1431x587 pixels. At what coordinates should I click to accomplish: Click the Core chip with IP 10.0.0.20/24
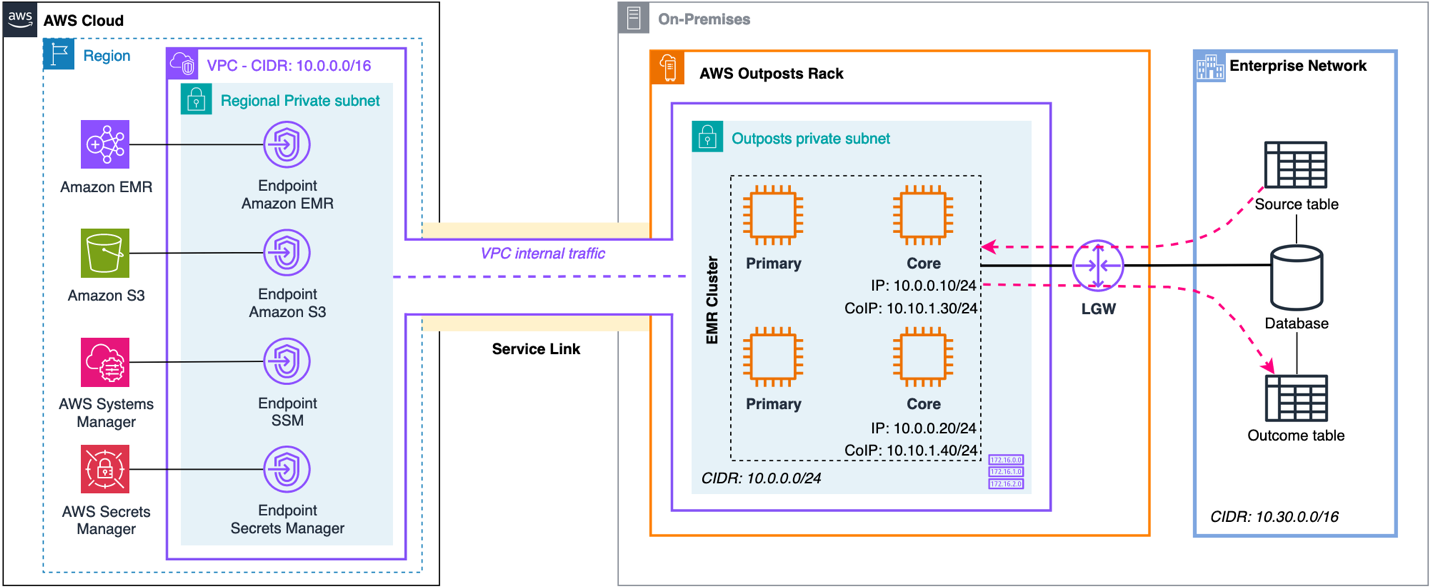point(923,357)
